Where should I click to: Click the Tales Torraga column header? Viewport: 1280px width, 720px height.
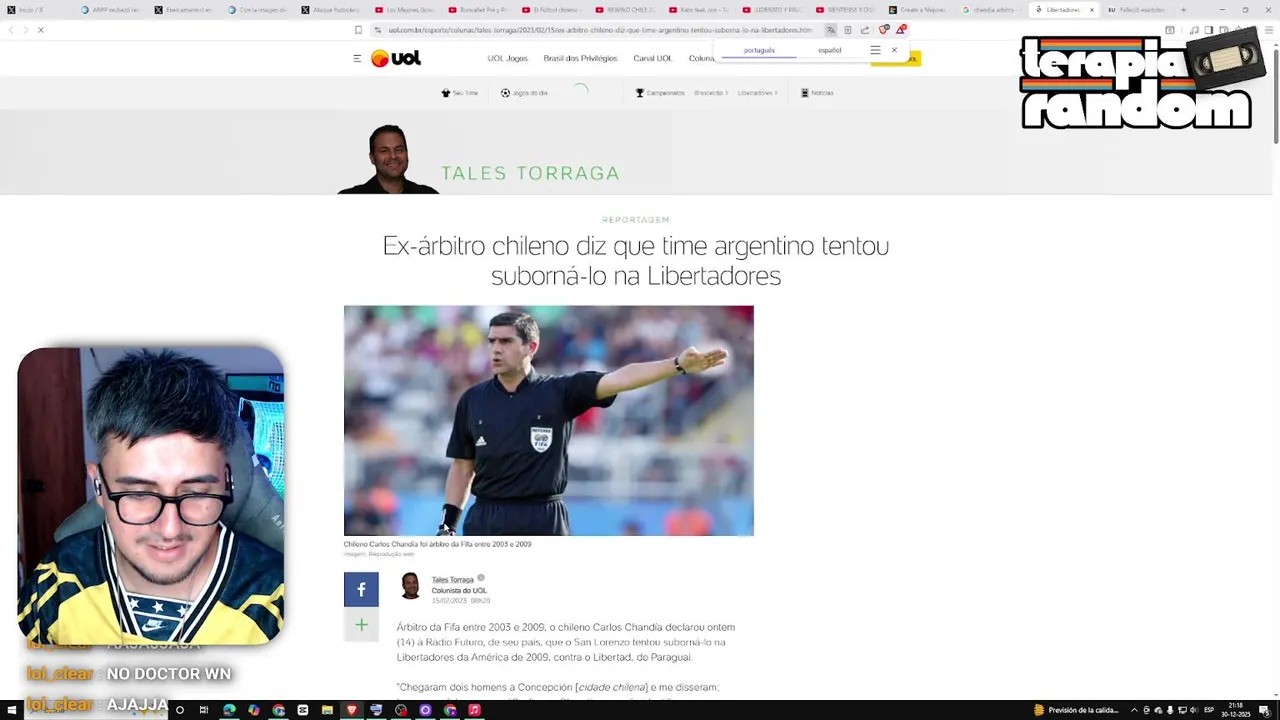[x=530, y=173]
